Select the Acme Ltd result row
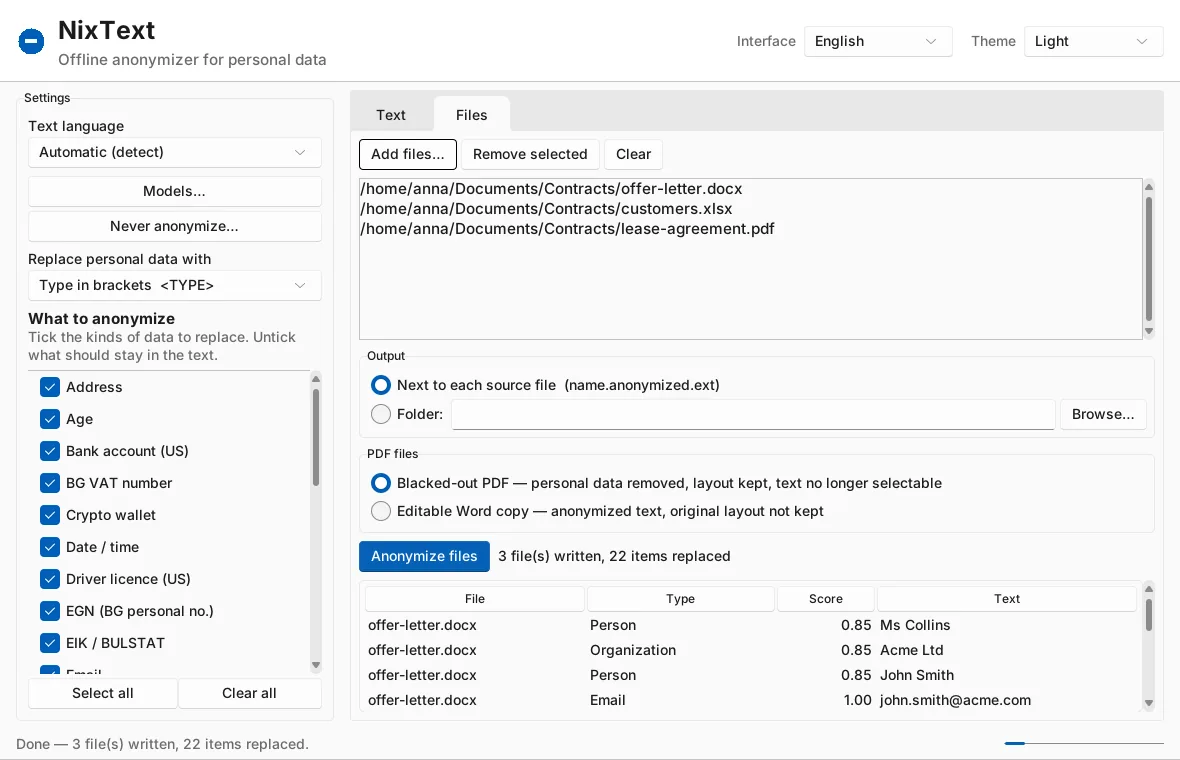1180x760 pixels. [x=750, y=650]
